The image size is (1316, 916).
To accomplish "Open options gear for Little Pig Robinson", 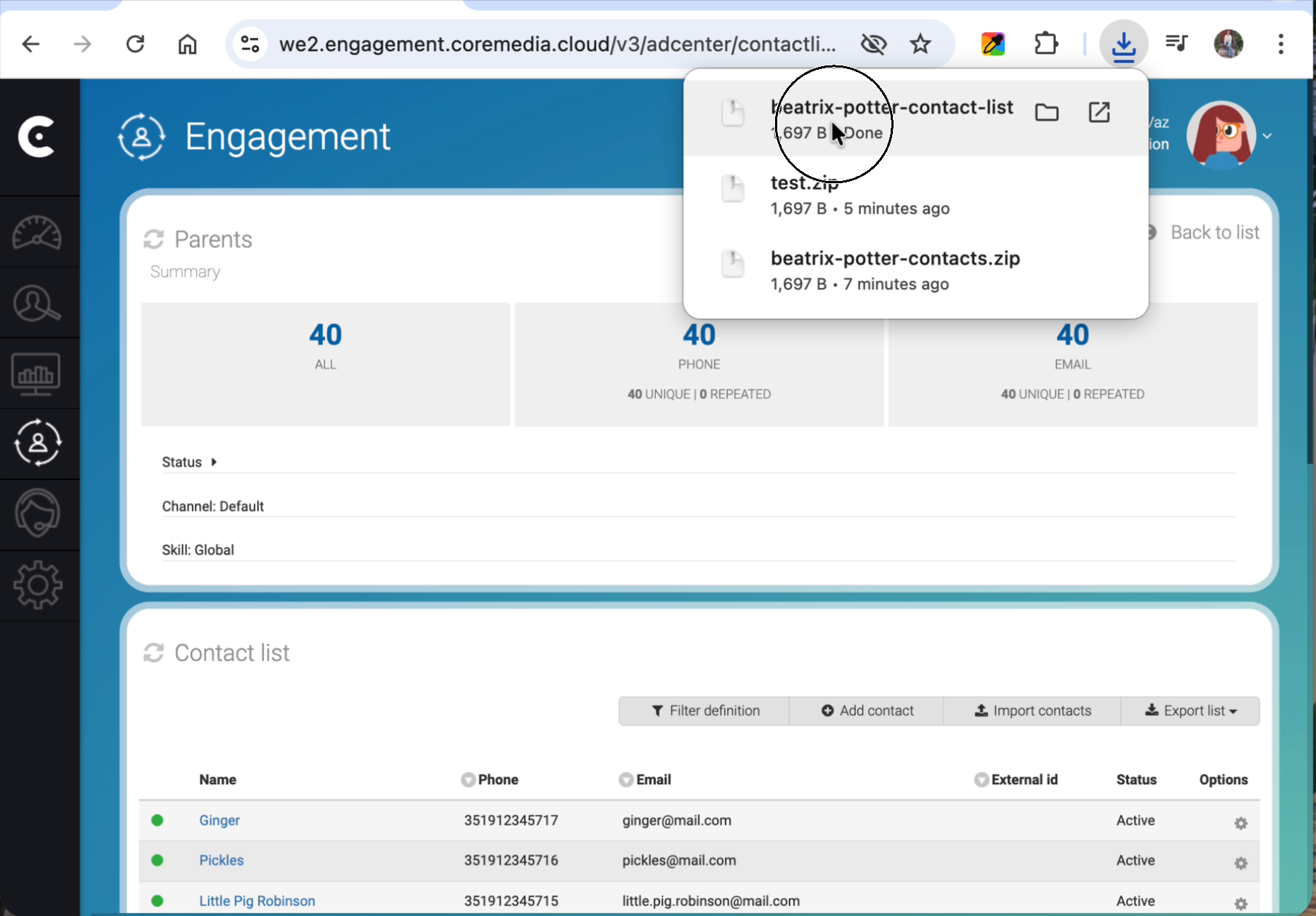I will coord(1241,904).
